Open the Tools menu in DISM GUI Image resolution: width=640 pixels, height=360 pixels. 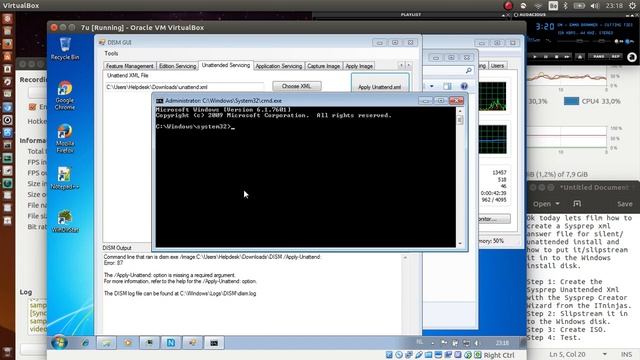[111, 53]
